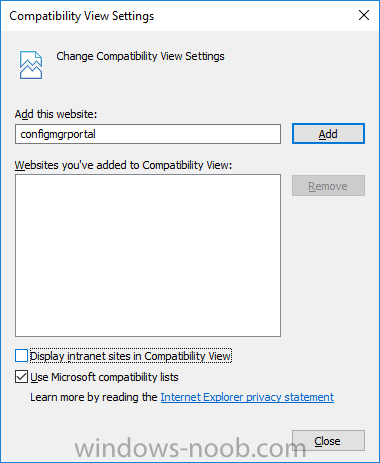The image size is (380, 463).
Task: Click the greyed-out Remove button
Action: (328, 186)
